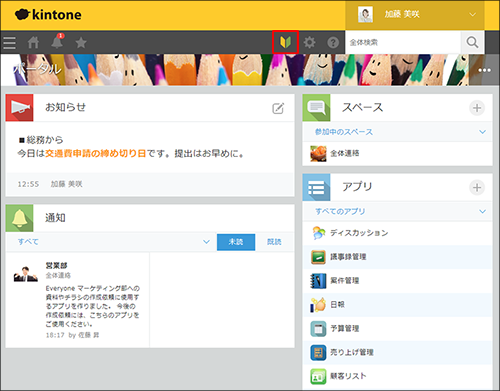This screenshot has width=500, height=391.
Task: Click the 議事録管理 app icon
Action: coord(318,257)
